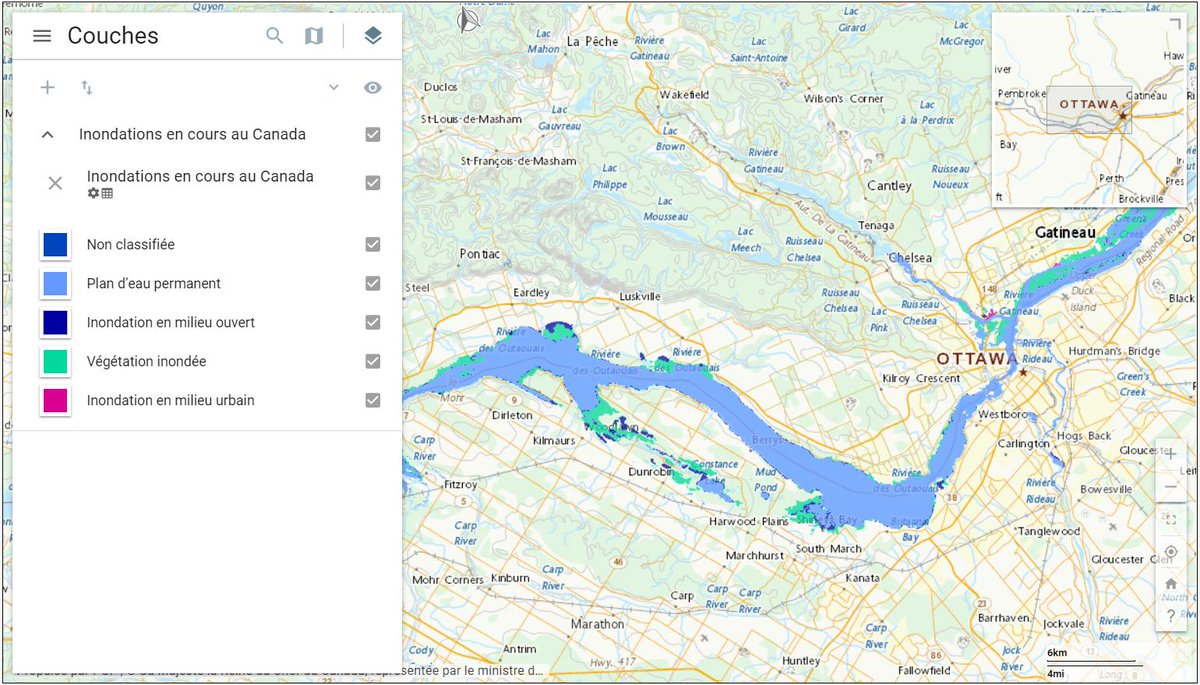The width and height of the screenshot is (1200, 685).
Task: Uncheck the Inondation en milieu ouvert checkbox
Action: [373, 322]
